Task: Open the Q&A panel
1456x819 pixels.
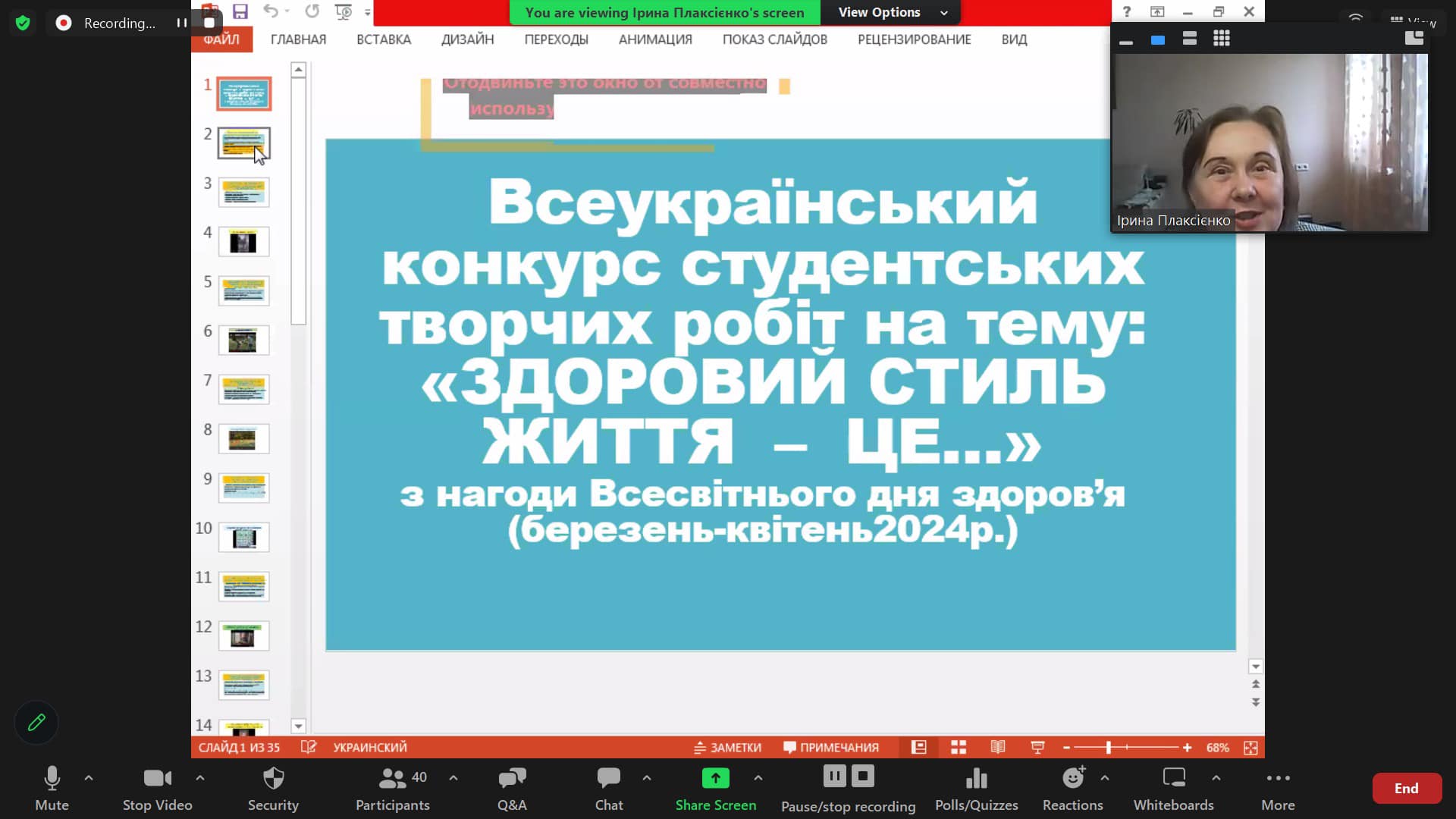Action: click(512, 789)
